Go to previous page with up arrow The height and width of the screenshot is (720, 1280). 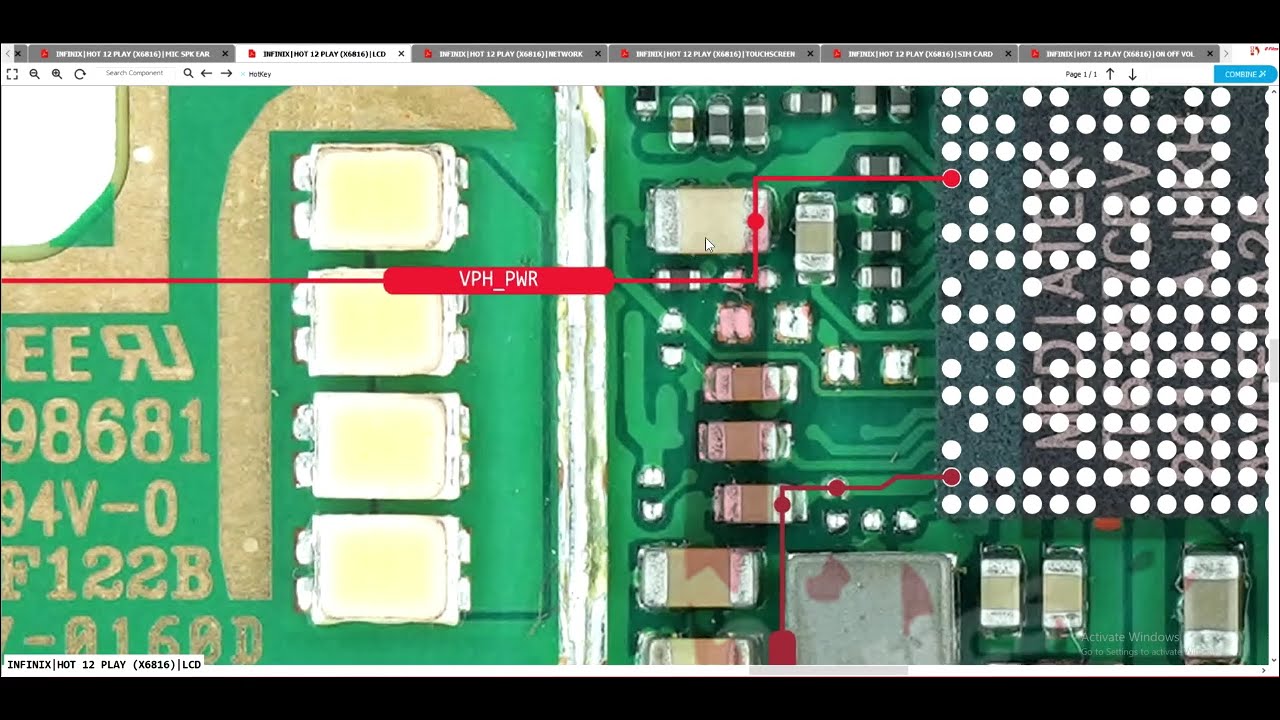(x=1110, y=74)
